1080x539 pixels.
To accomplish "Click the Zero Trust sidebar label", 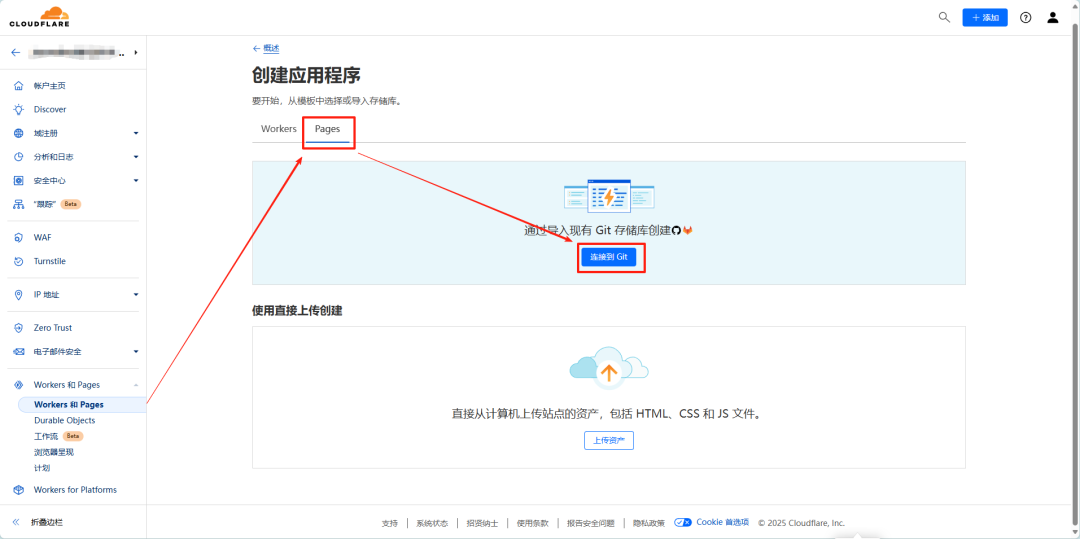I will click(x=53, y=328).
